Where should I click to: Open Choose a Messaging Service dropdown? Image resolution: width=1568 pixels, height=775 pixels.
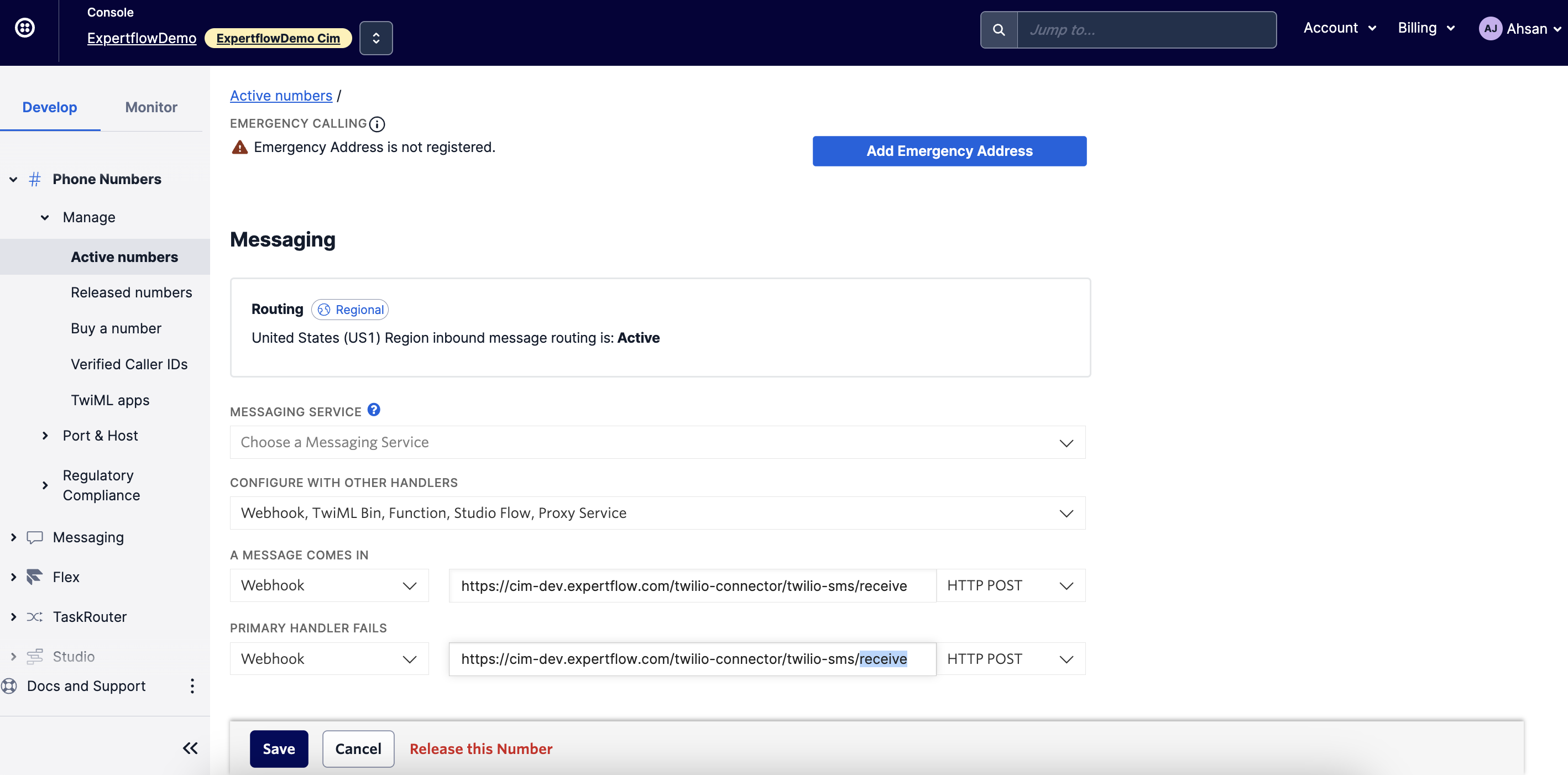pos(657,443)
